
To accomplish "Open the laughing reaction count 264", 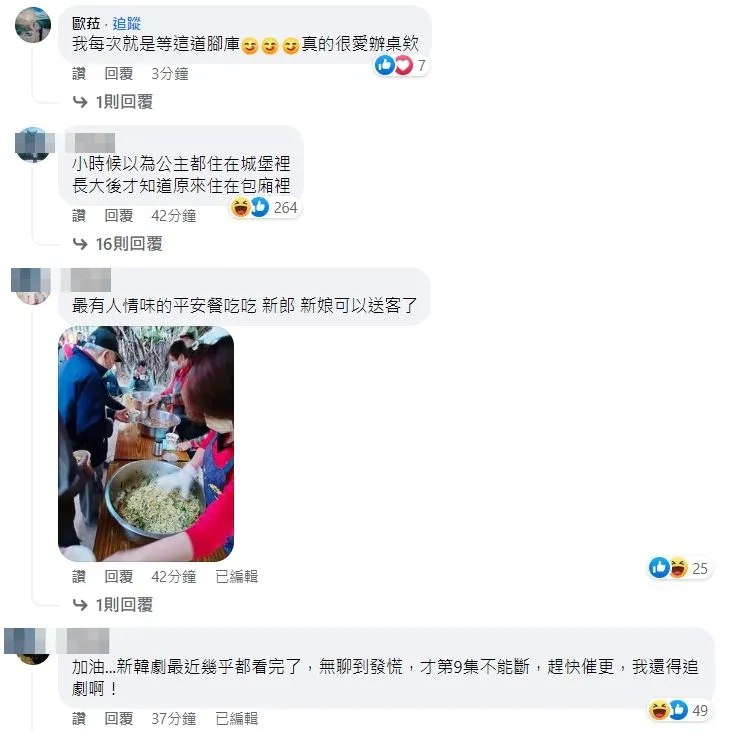I will pos(265,207).
